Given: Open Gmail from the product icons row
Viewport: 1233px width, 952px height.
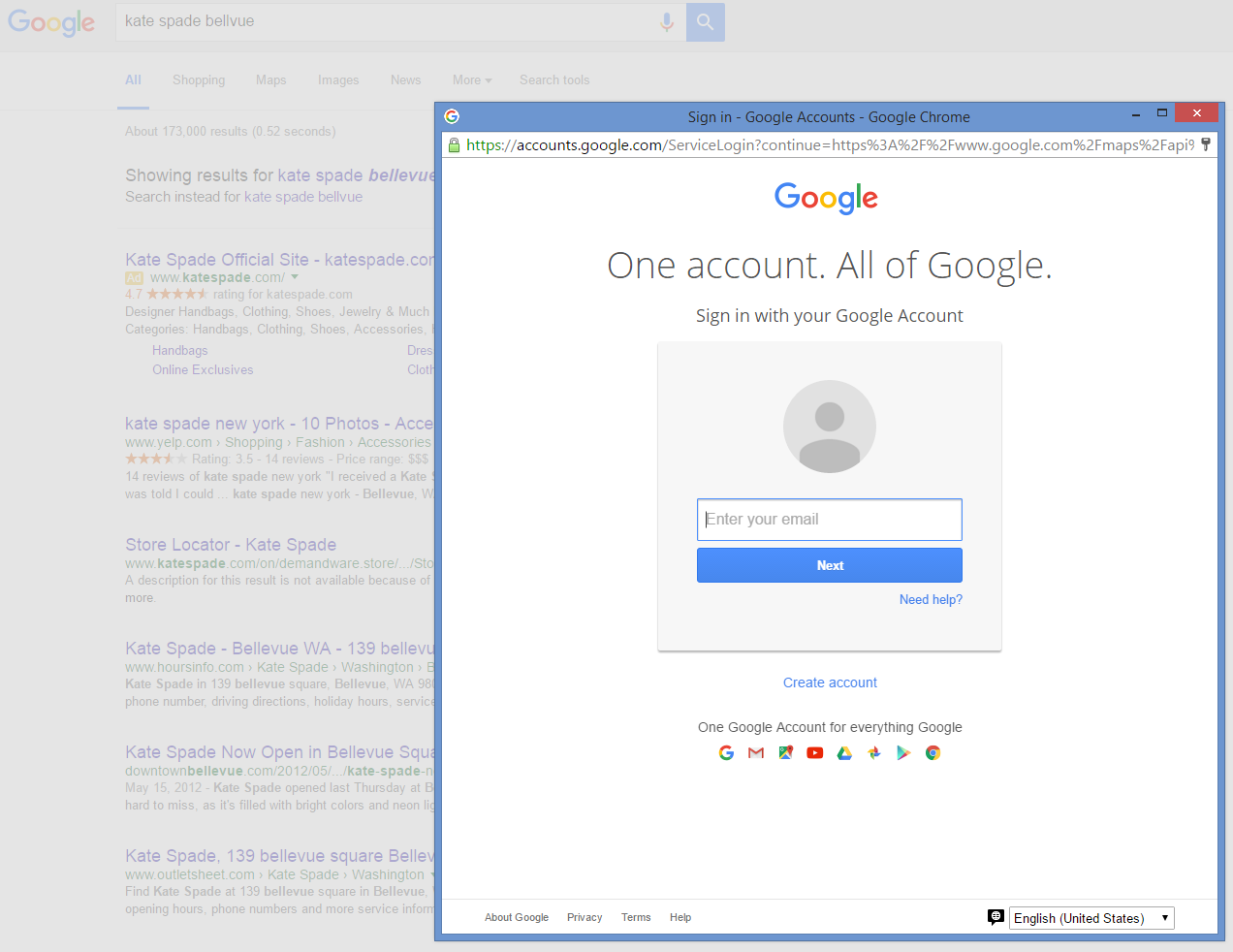Looking at the screenshot, I should [756, 752].
